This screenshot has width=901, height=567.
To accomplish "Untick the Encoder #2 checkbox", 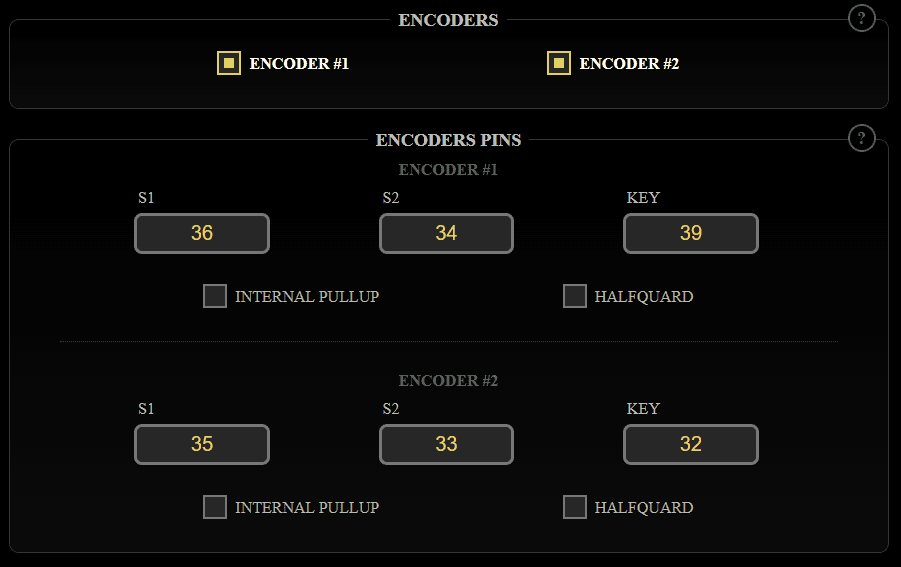I will coord(559,63).
